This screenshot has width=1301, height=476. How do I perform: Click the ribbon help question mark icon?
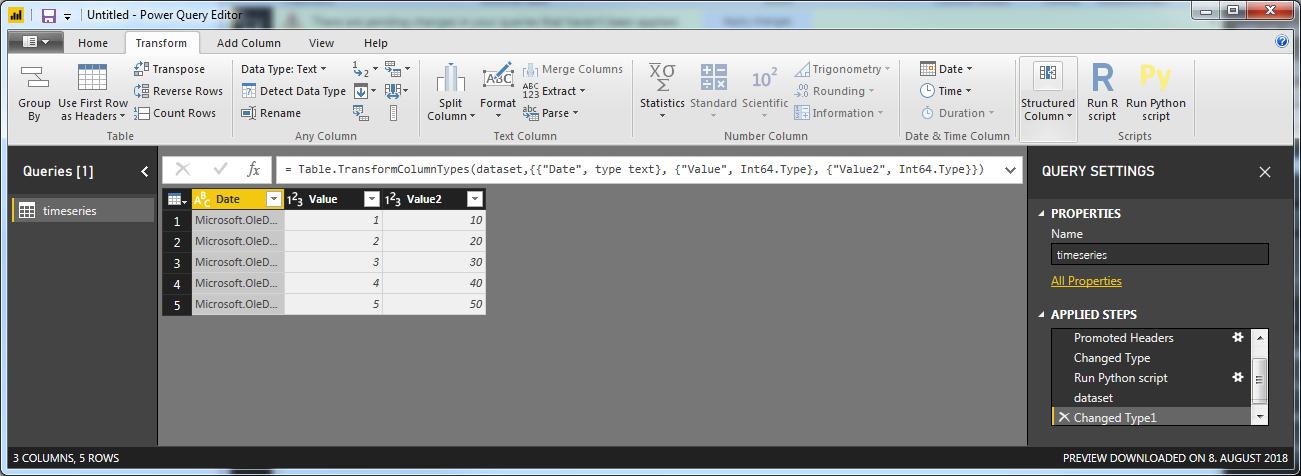[1282, 42]
